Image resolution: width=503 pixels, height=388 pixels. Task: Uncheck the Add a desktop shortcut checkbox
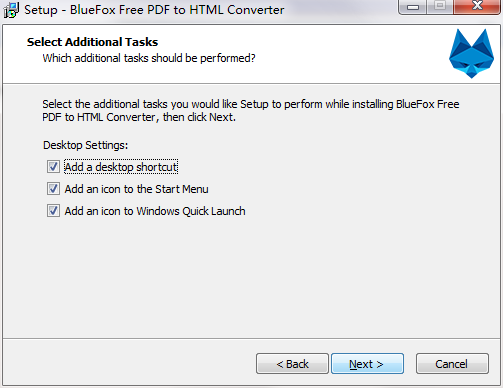click(x=53, y=167)
